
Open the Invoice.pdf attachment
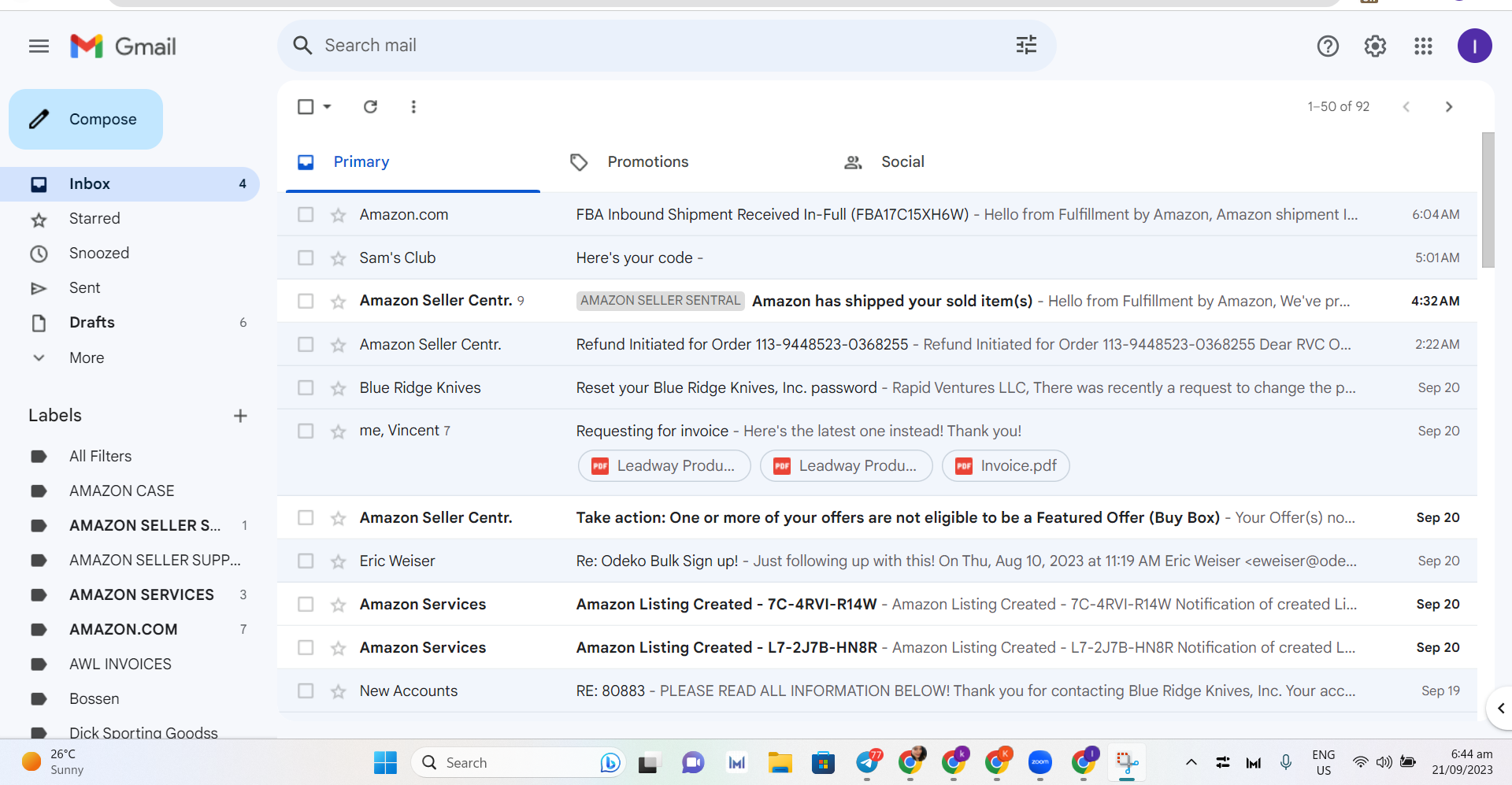(x=1006, y=465)
